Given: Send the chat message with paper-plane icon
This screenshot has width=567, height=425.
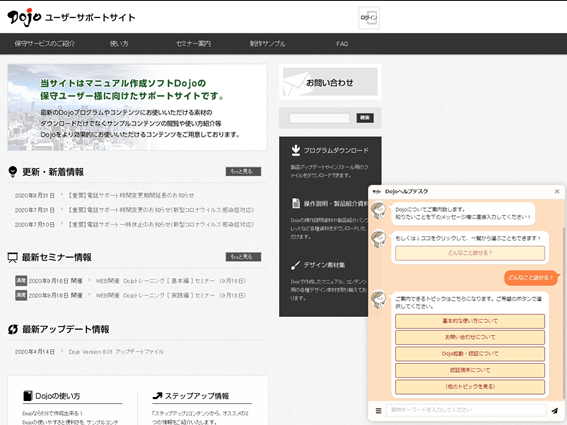Looking at the screenshot, I should point(555,411).
